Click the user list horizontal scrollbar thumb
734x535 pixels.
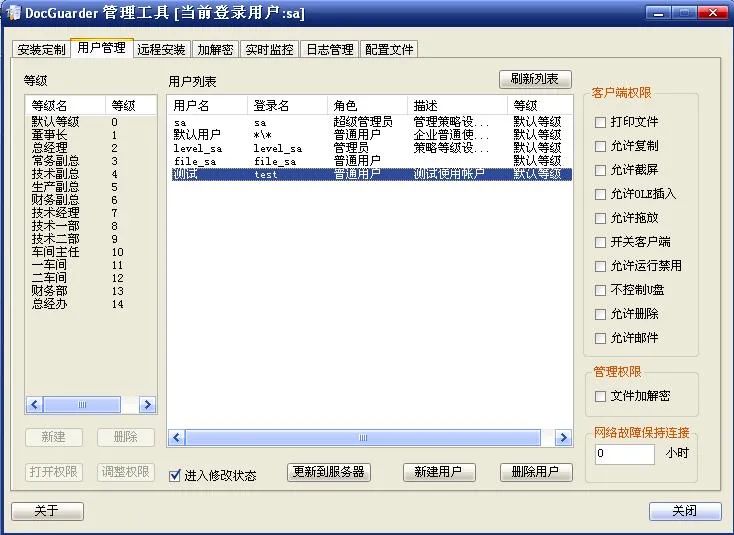pos(363,438)
